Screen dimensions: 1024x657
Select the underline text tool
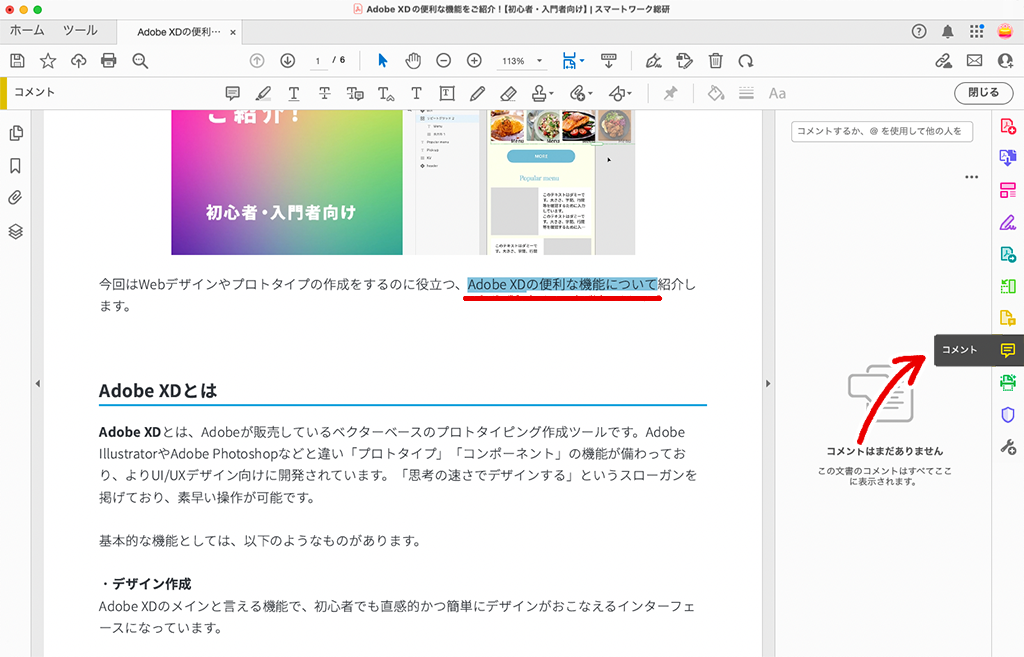point(294,93)
